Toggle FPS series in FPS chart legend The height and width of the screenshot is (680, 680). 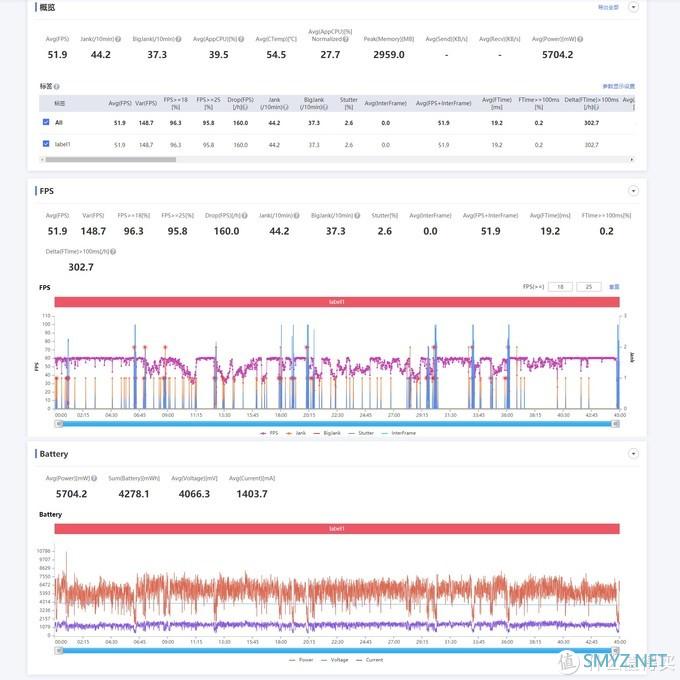click(x=269, y=433)
